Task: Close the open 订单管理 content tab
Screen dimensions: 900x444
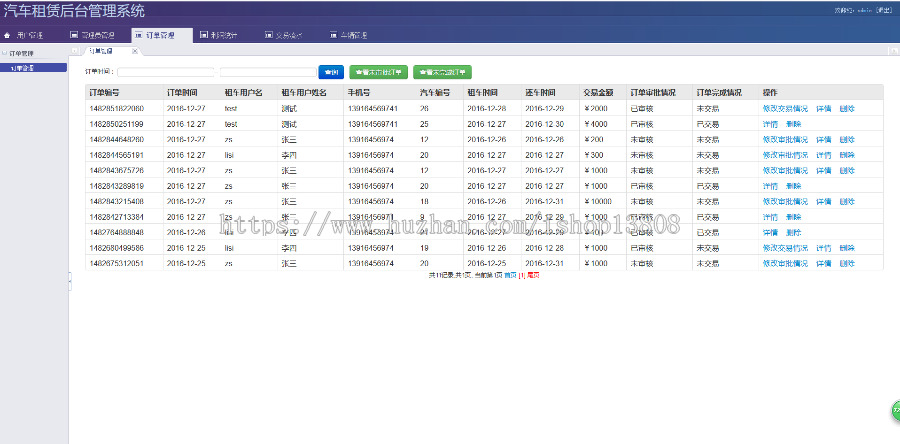Action: pos(135,51)
